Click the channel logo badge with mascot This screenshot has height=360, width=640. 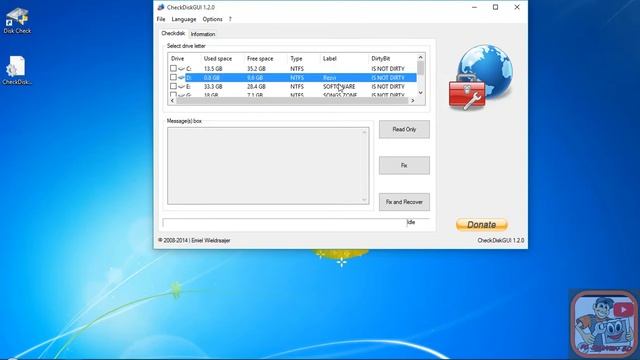(604, 324)
